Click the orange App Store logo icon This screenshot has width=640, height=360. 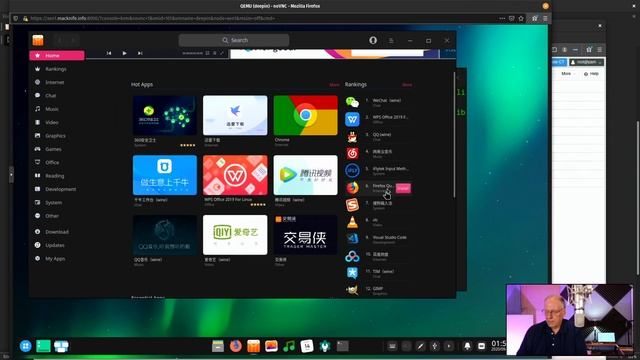point(38,40)
